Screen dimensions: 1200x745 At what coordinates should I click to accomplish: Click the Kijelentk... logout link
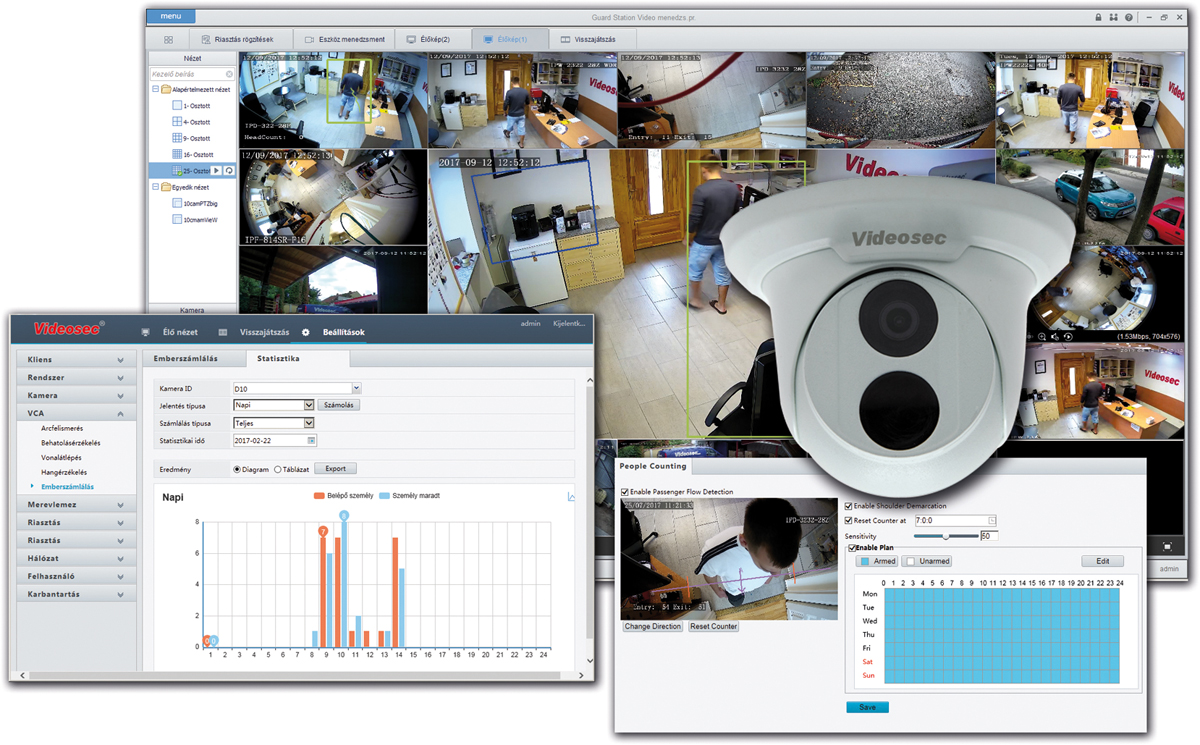pos(569,323)
